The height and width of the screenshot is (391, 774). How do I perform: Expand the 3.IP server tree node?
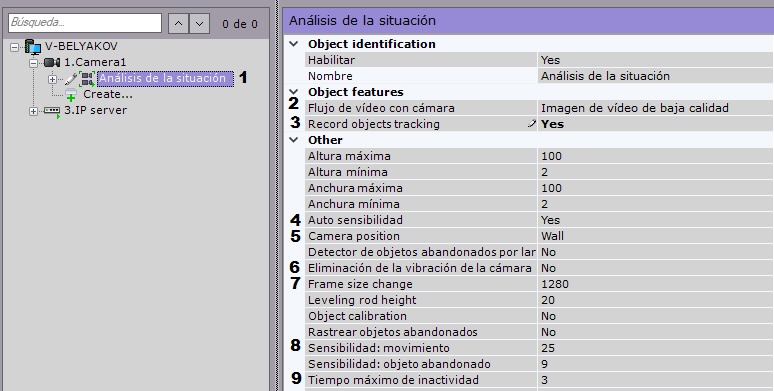tap(34, 111)
